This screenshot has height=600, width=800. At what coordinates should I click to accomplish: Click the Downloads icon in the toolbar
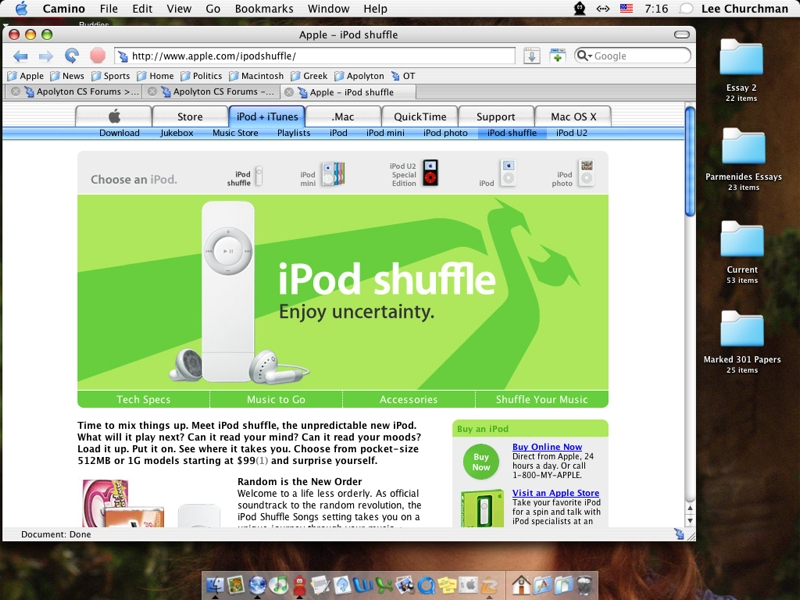coord(531,56)
